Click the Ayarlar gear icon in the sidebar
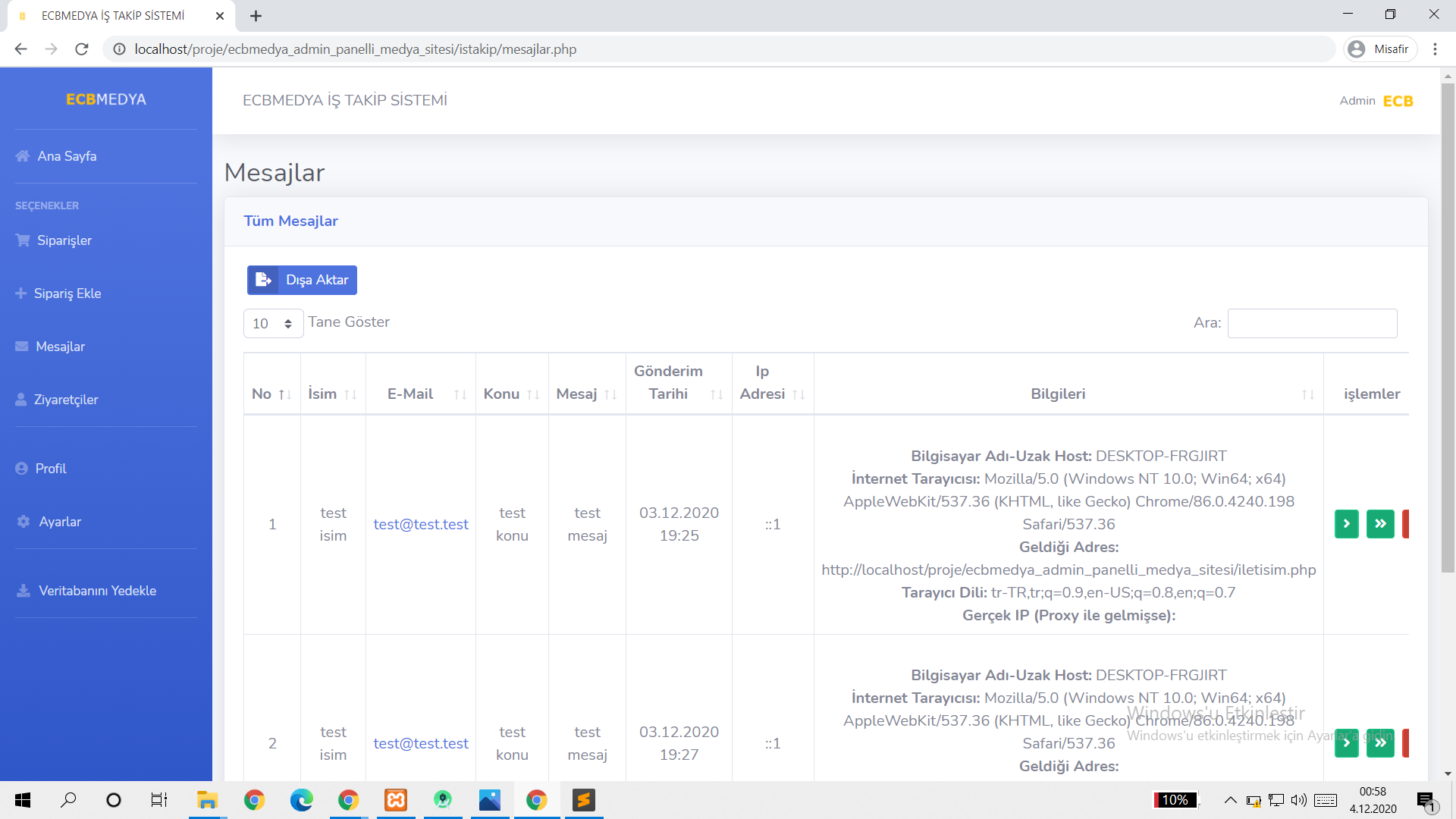Screen dimensions: 1456x819 coord(24,522)
